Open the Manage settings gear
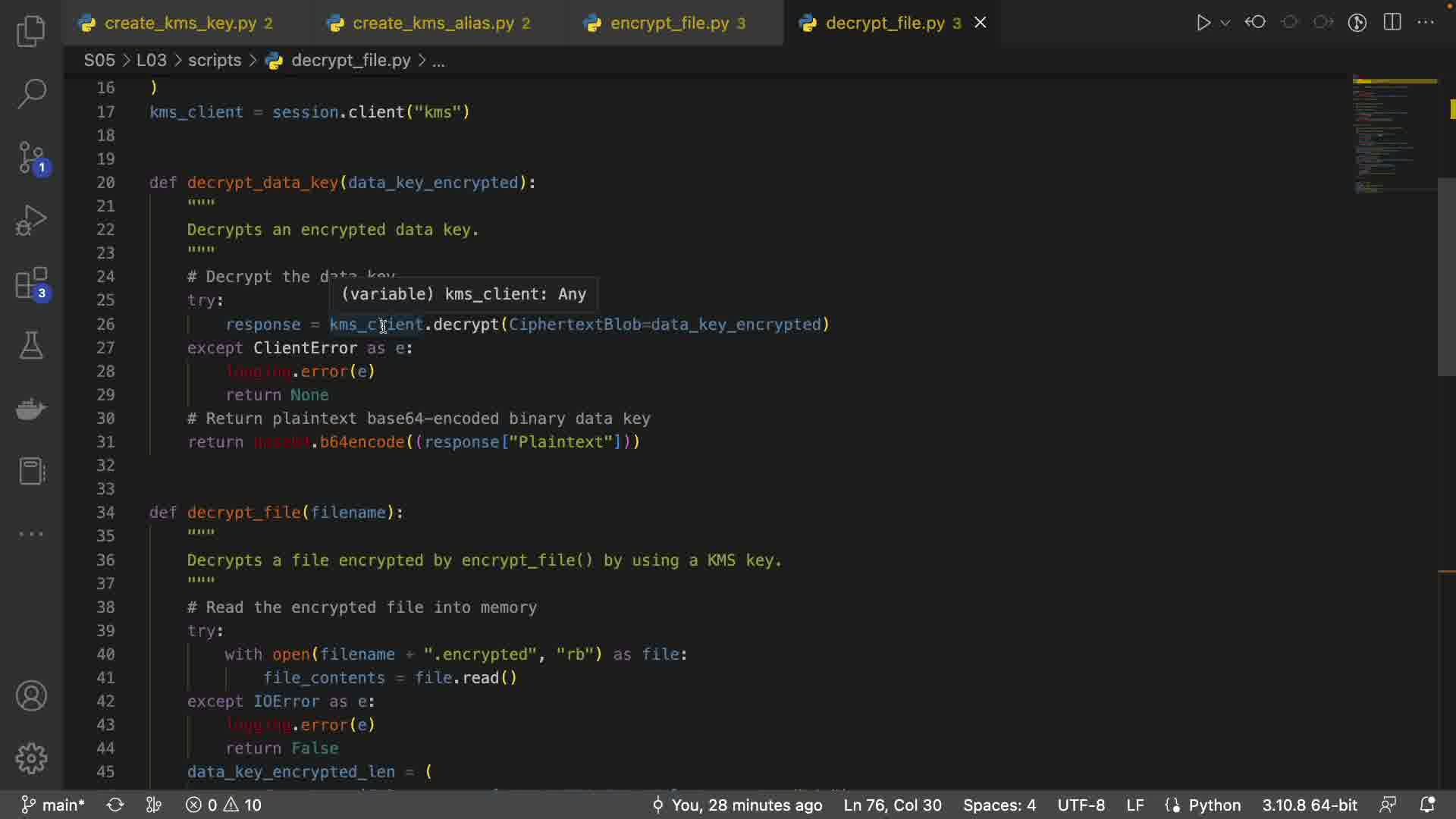The height and width of the screenshot is (819, 1456). 31,758
